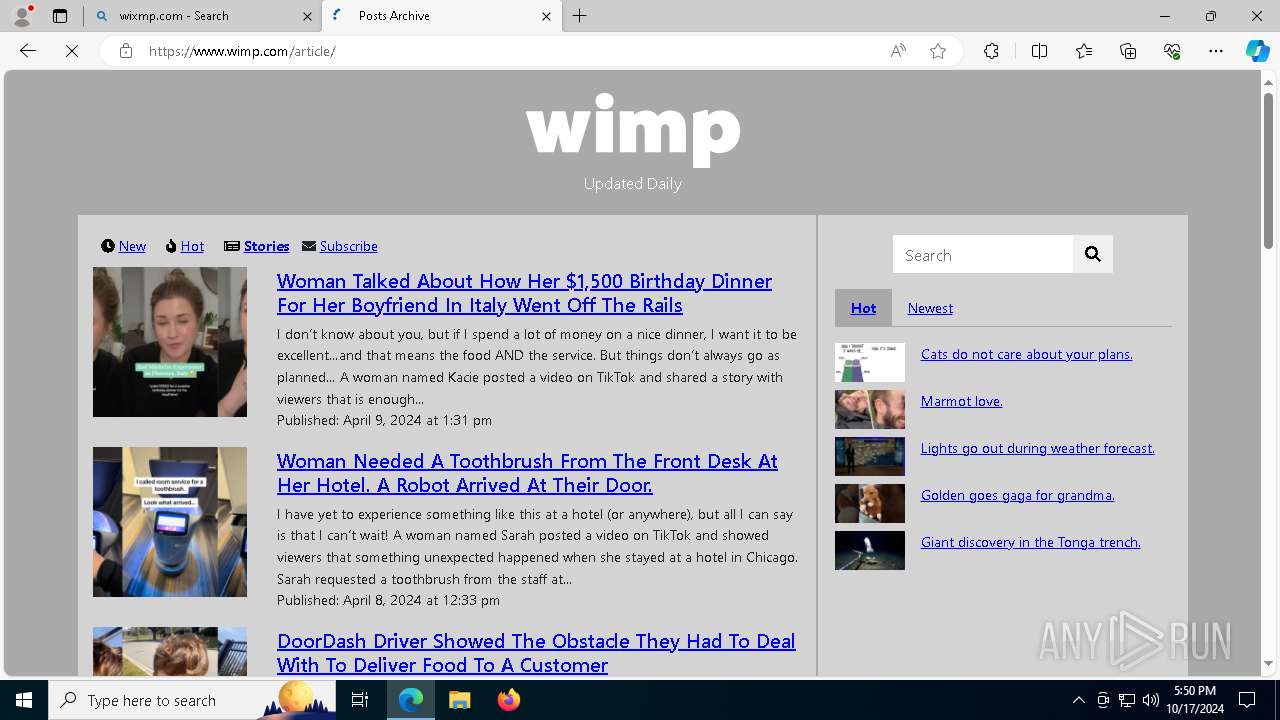The image size is (1280, 720).
Task: Close the wixmp.com Search tab
Action: [x=307, y=16]
